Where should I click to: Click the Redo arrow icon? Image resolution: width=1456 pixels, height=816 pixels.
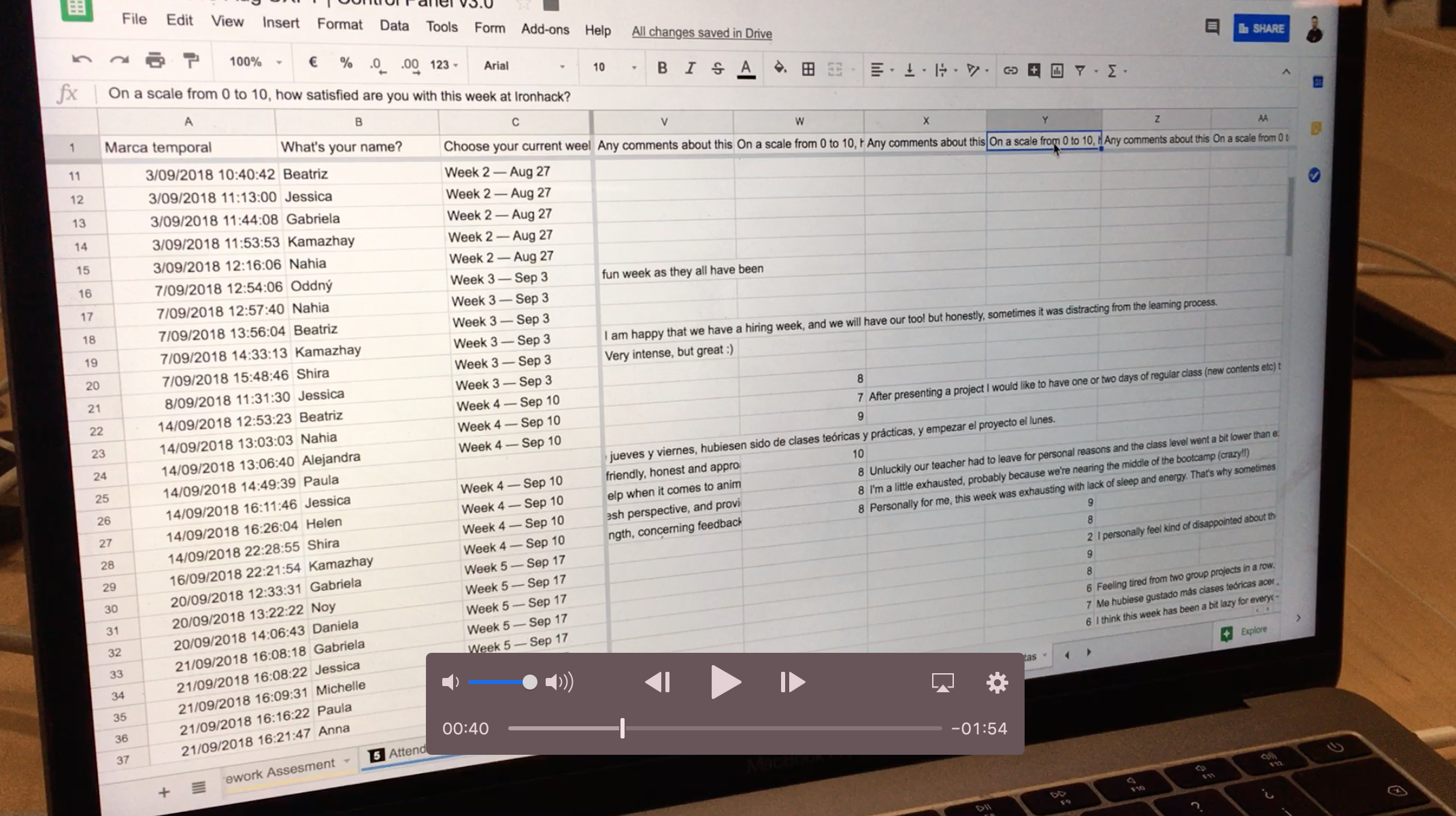tap(119, 61)
